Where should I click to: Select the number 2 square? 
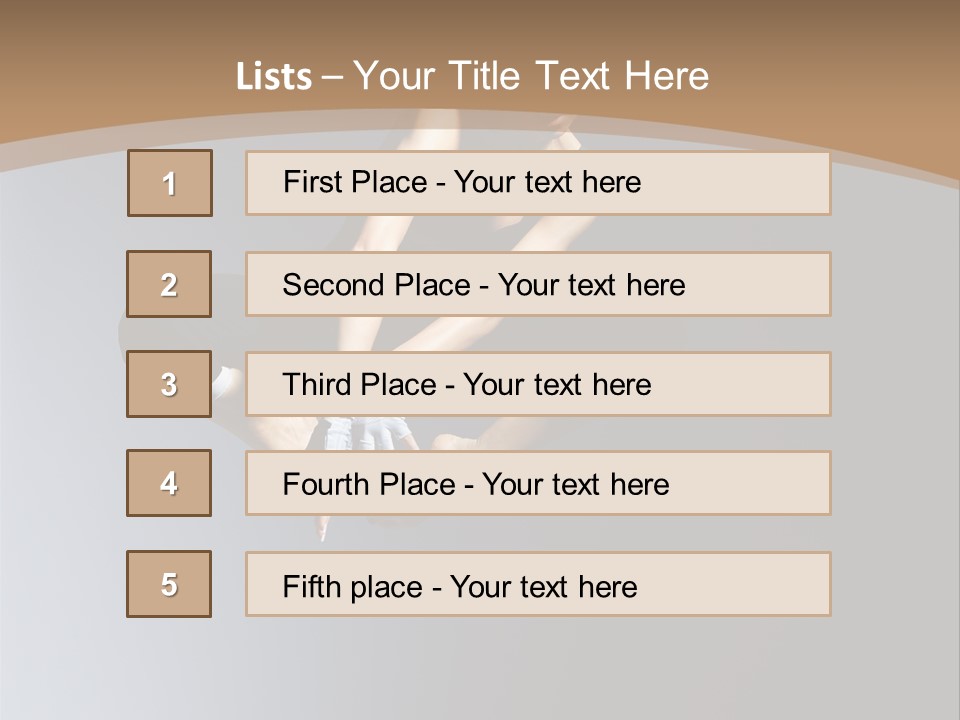[169, 284]
